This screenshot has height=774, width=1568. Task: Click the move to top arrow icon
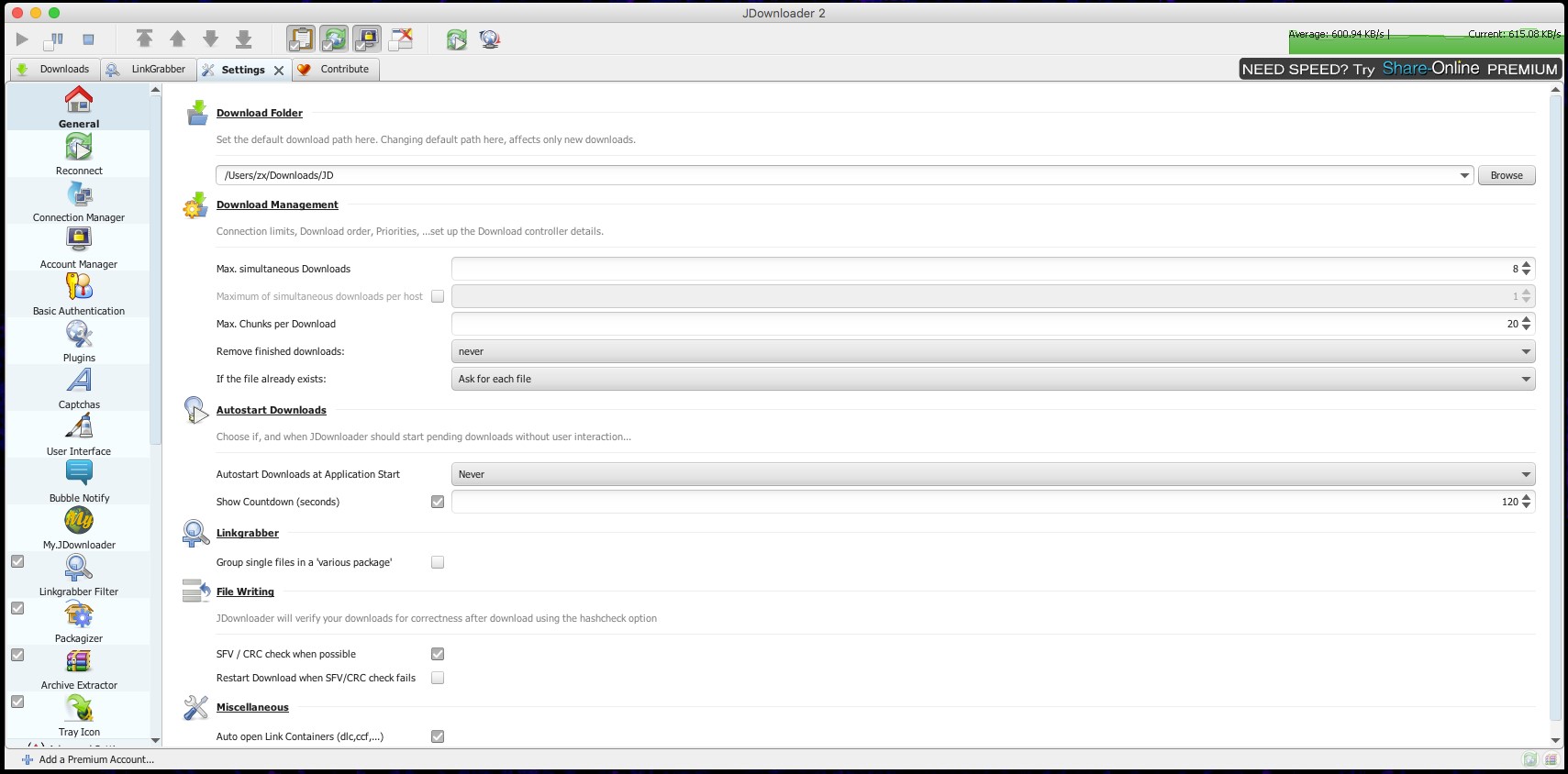click(144, 39)
